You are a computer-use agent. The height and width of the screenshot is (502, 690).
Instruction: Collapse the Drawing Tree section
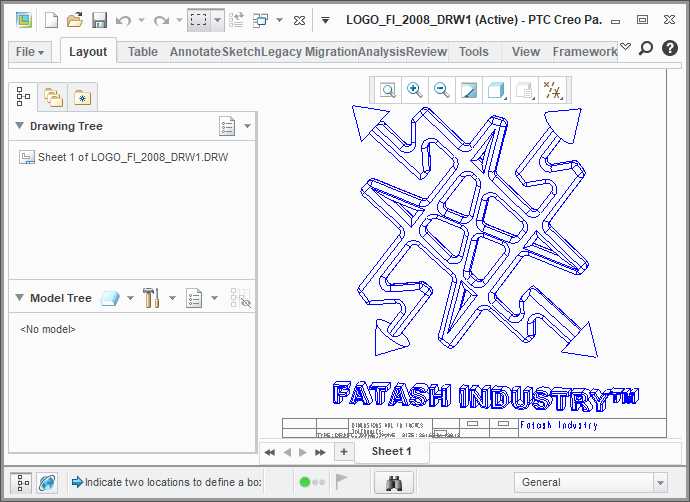[x=19, y=125]
